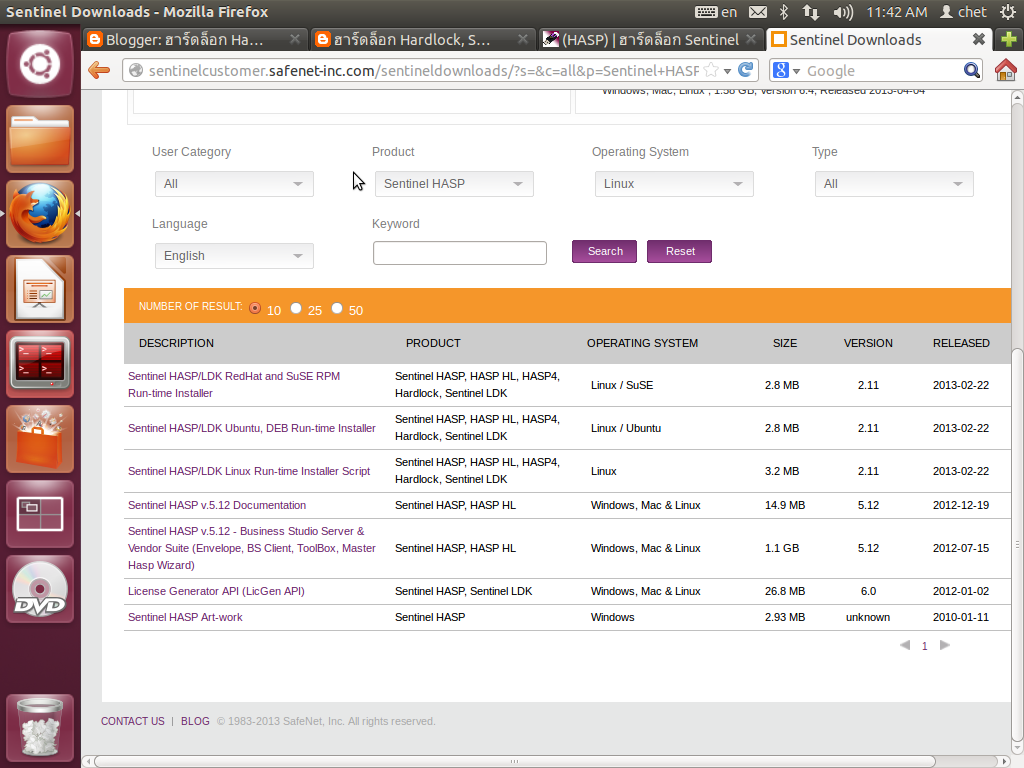Go to next results page arrow
Viewport: 1024px width, 768px height.
[x=944, y=645]
